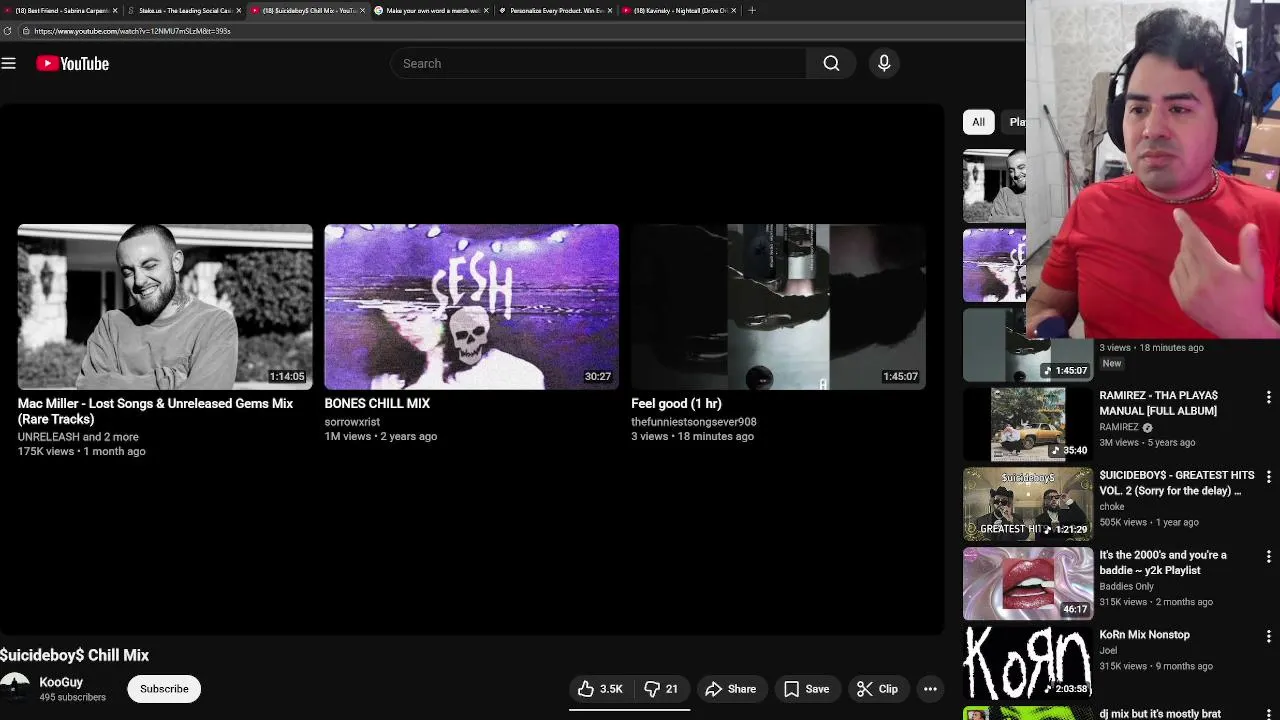
Task: Switch to Personalize Every Product tab
Action: 555,10
